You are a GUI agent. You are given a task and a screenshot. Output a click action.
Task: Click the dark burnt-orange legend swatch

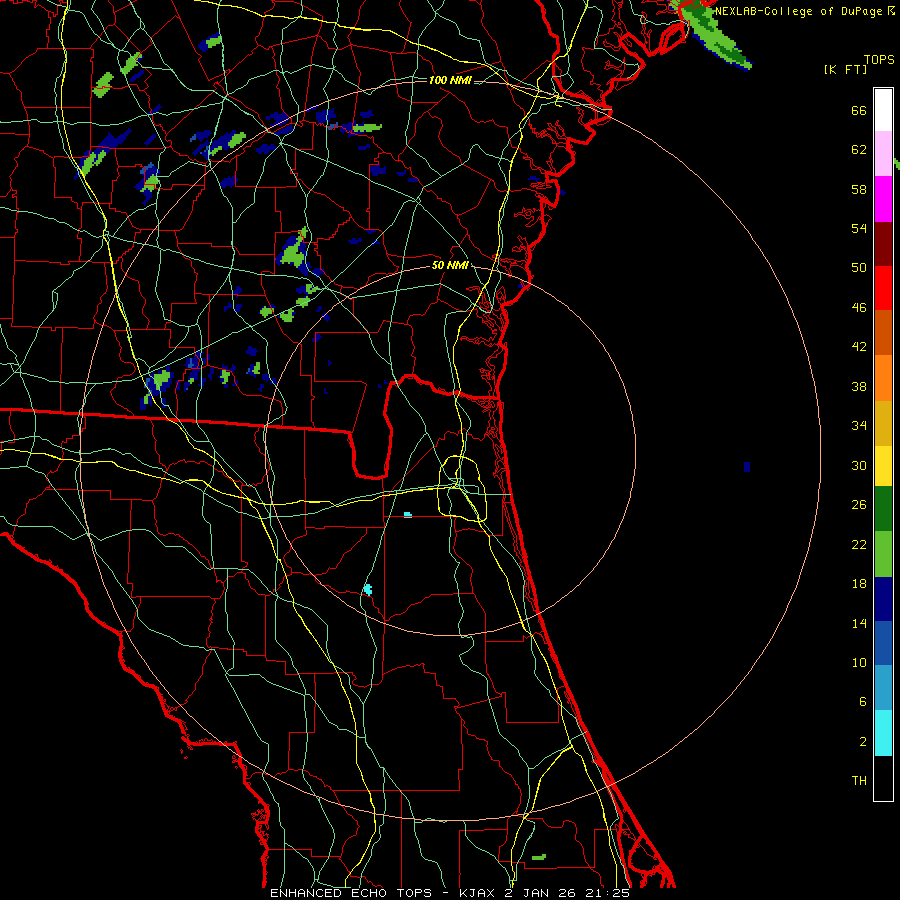pyautogui.click(x=883, y=333)
